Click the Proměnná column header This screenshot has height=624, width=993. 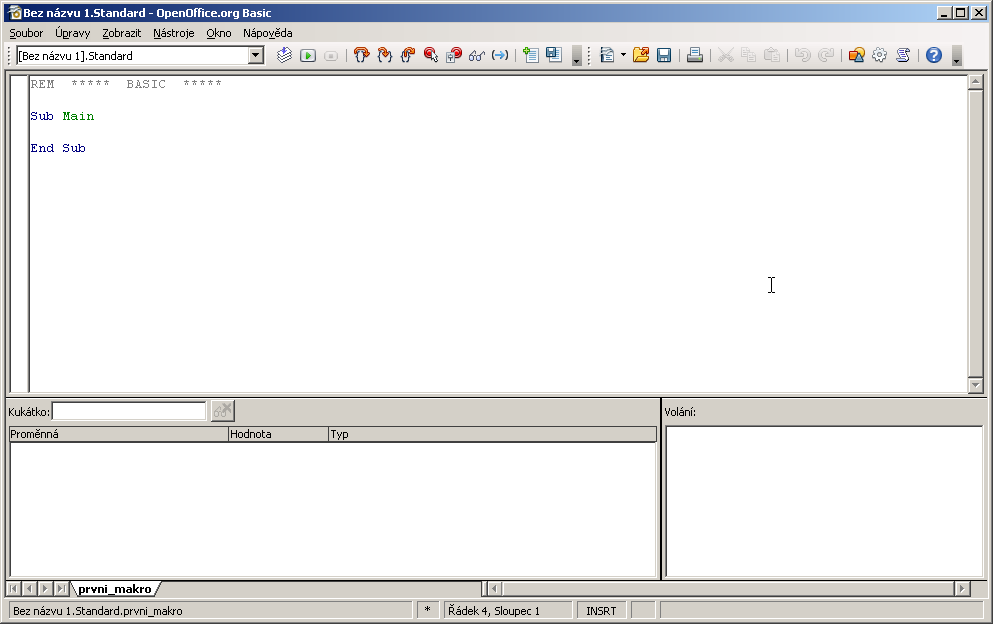pos(118,434)
